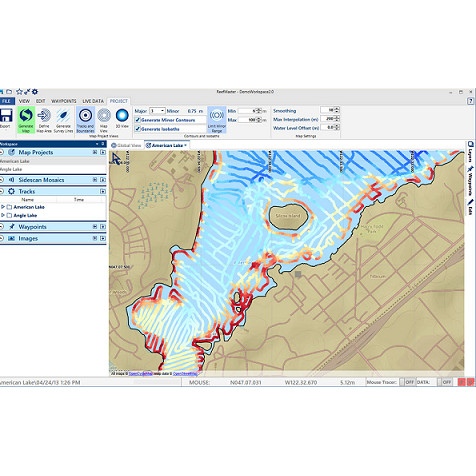The height and width of the screenshot is (476, 476).
Task: Switch to Global View tab
Action: click(126, 145)
